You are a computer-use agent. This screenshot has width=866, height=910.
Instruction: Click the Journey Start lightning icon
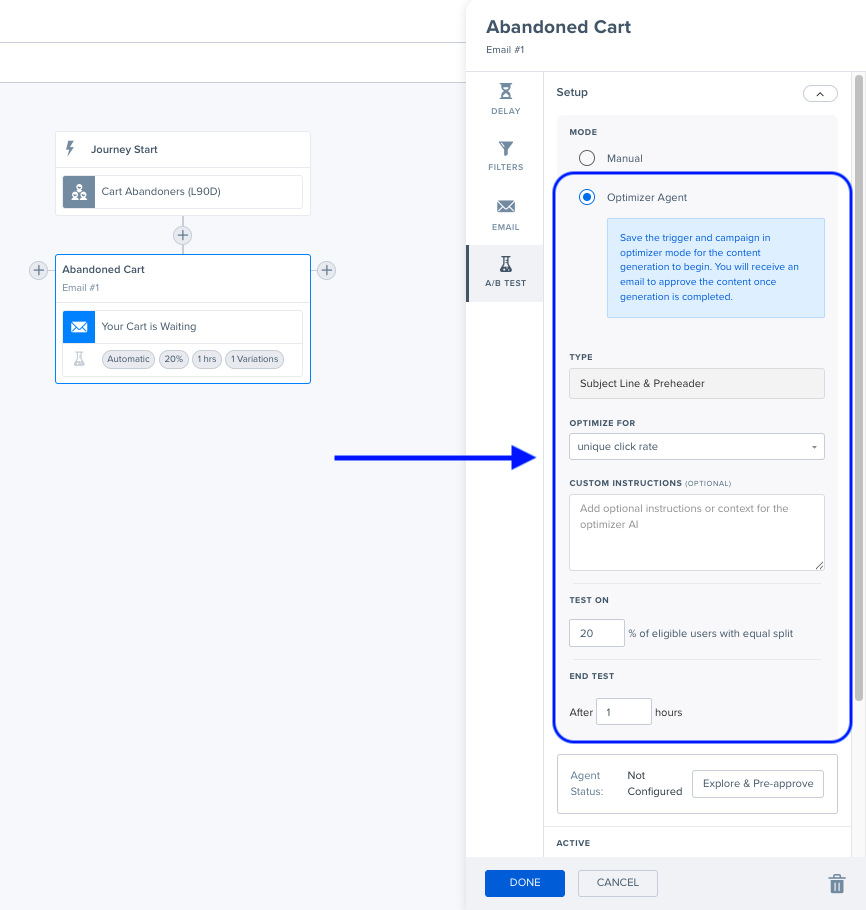click(70, 149)
